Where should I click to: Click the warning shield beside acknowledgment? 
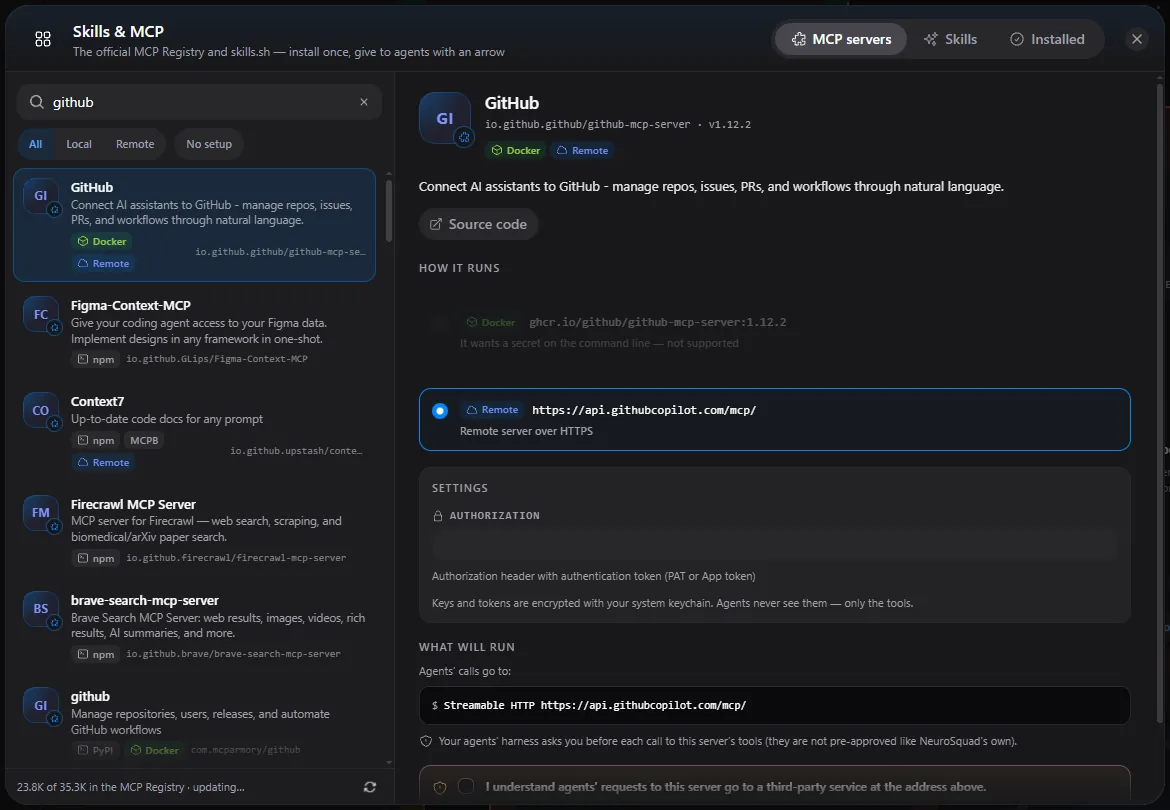click(x=440, y=787)
